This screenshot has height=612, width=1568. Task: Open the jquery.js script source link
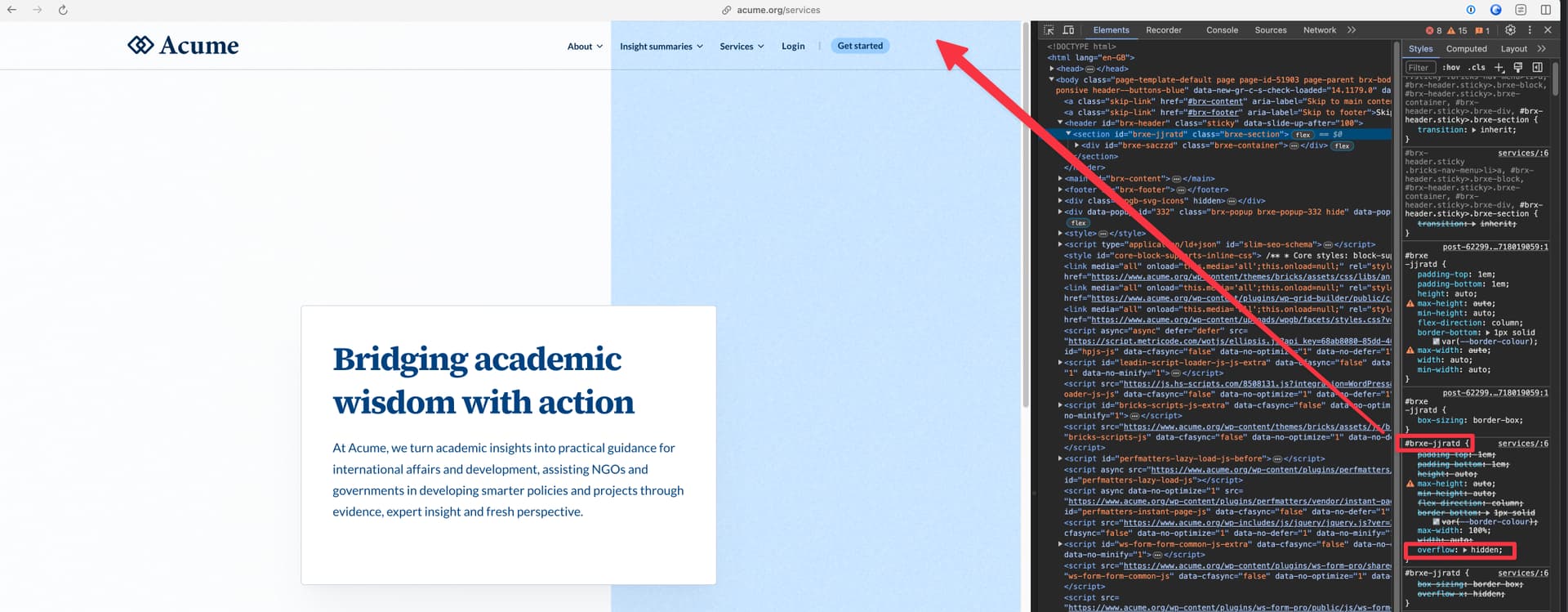[x=1257, y=523]
